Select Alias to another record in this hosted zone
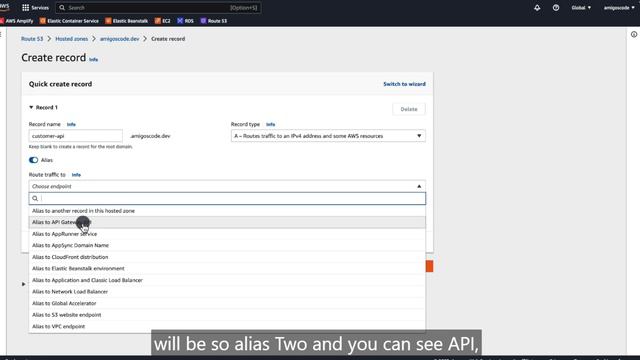This screenshot has width=640, height=360. point(227,211)
